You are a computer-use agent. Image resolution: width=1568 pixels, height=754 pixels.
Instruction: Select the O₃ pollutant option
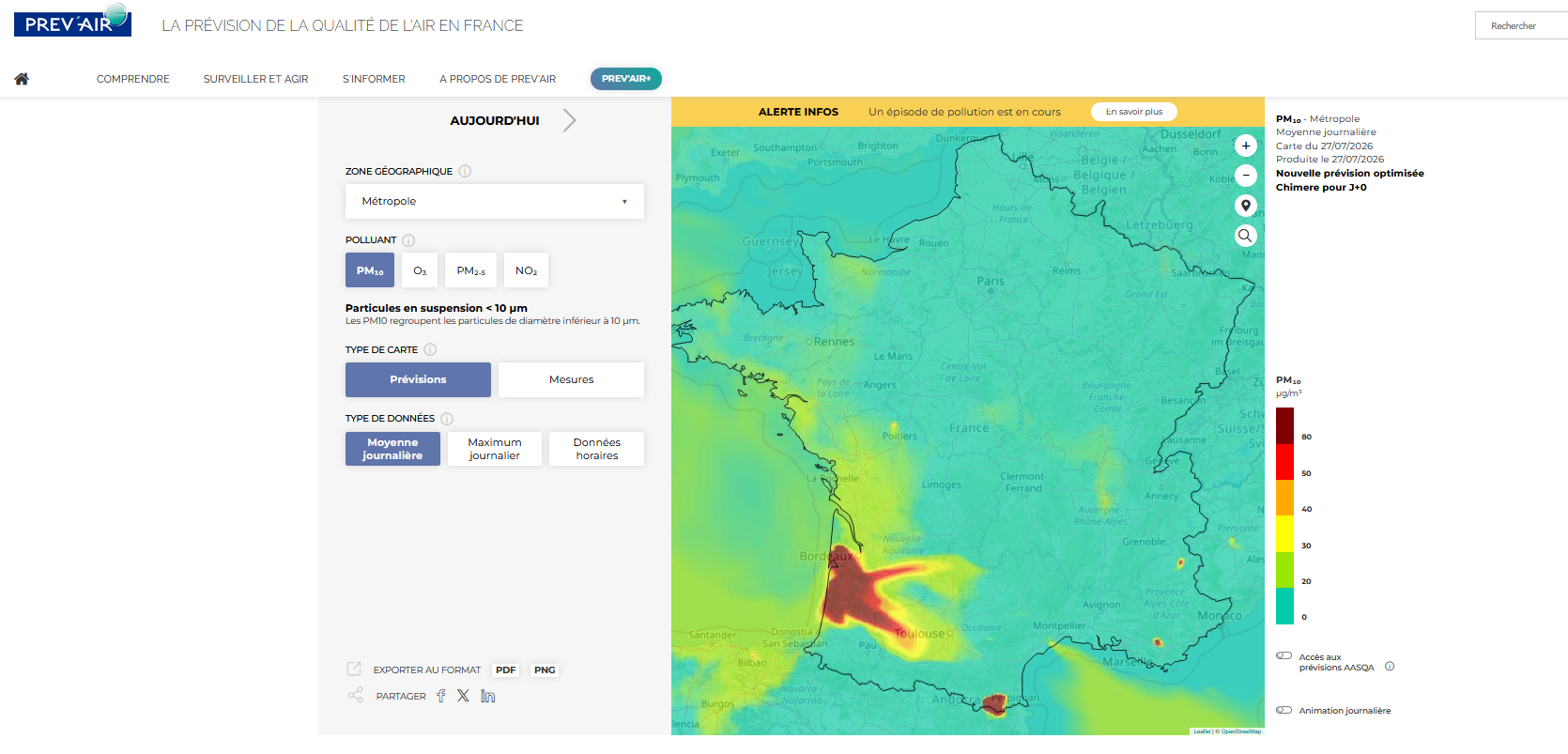point(420,270)
